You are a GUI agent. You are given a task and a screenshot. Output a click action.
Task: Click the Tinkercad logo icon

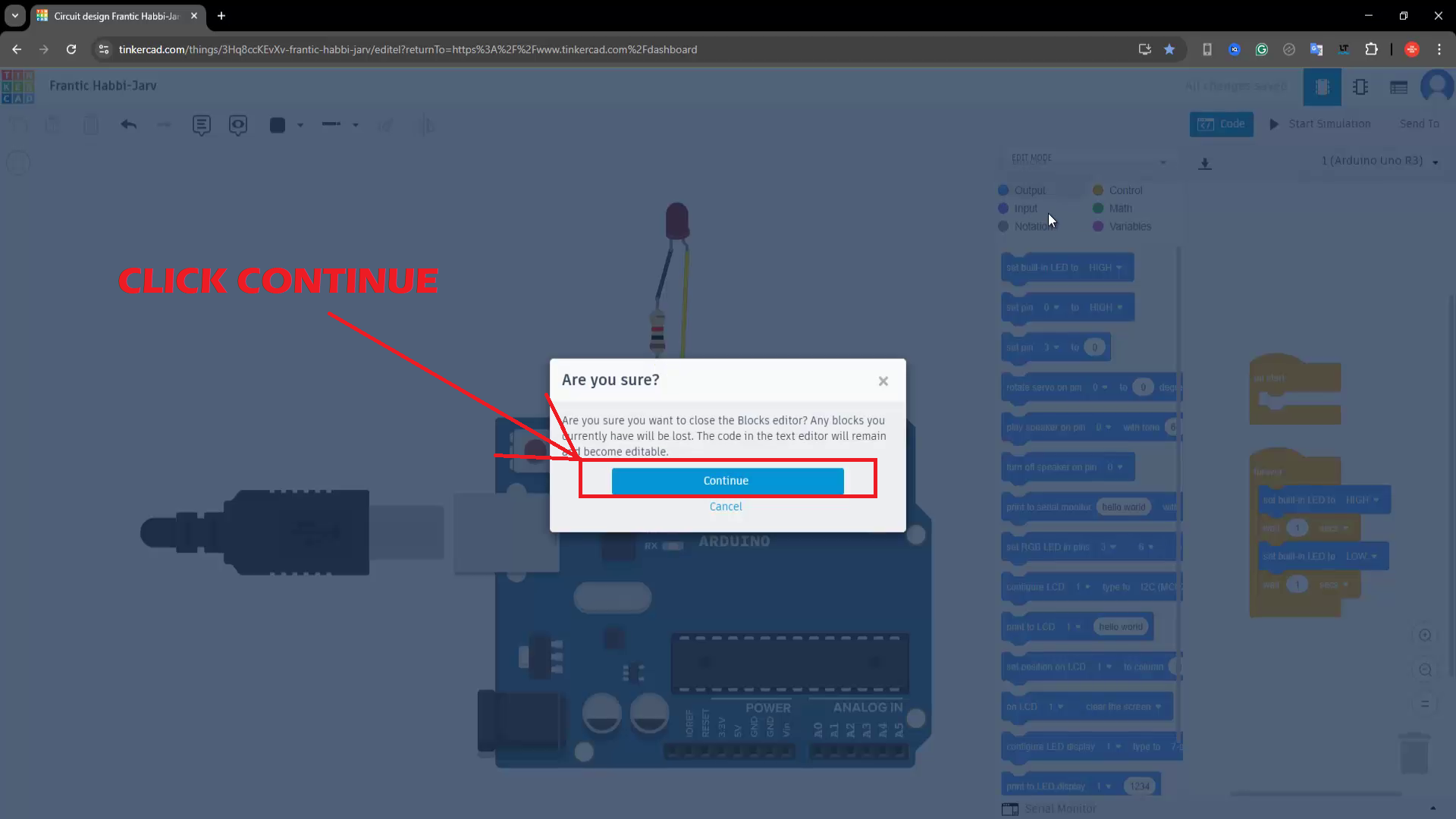pos(17,86)
